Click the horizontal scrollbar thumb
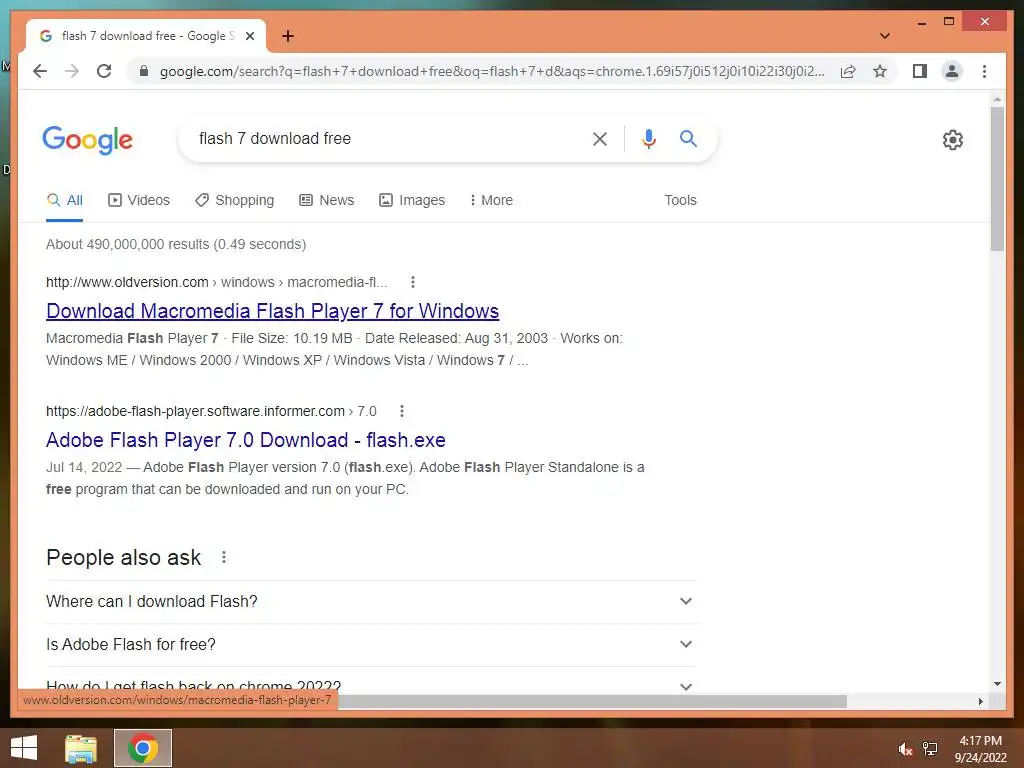1024x768 pixels. pyautogui.click(x=592, y=701)
